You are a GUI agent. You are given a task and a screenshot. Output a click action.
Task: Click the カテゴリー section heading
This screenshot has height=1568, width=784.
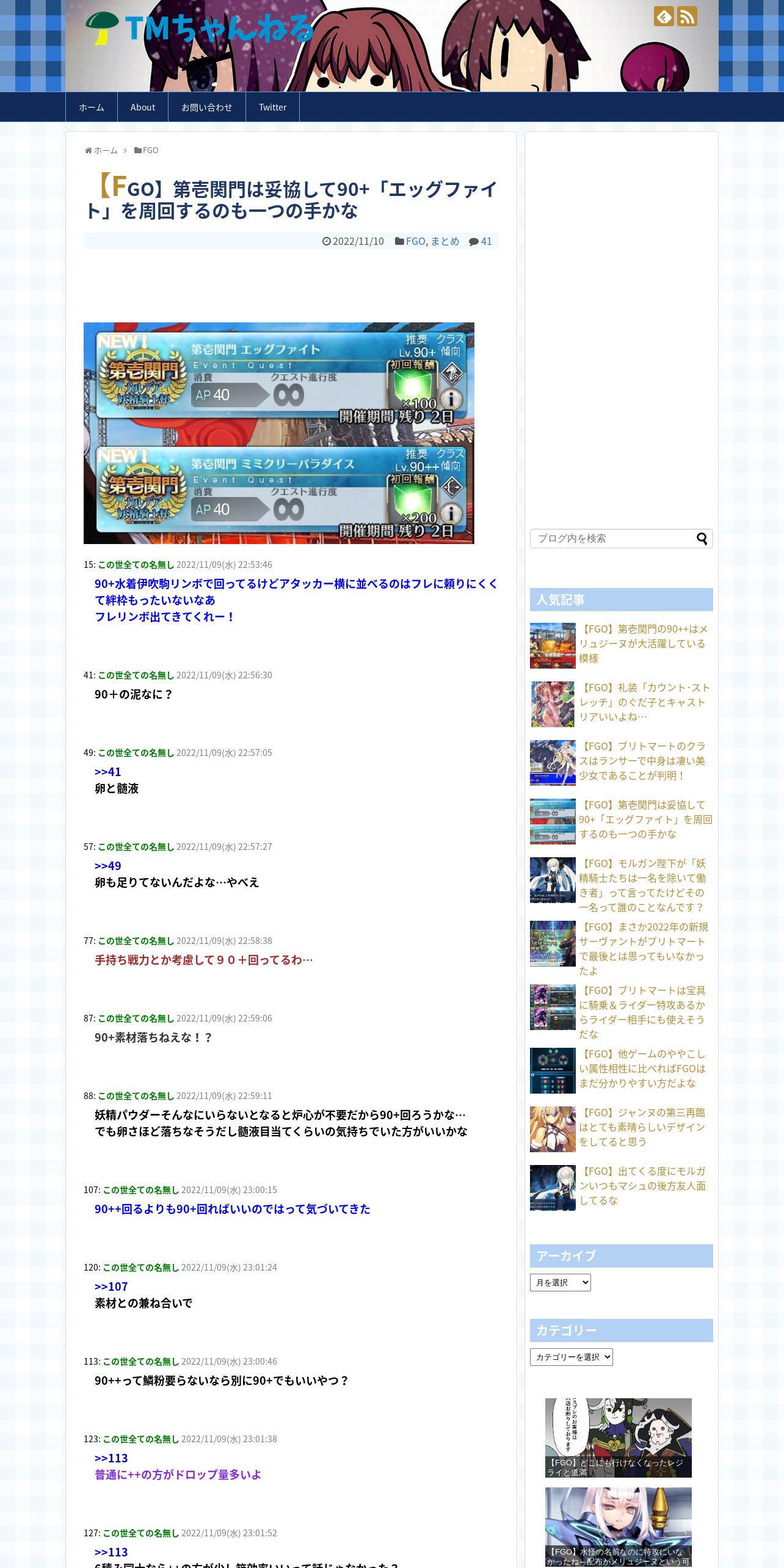coord(622,1330)
